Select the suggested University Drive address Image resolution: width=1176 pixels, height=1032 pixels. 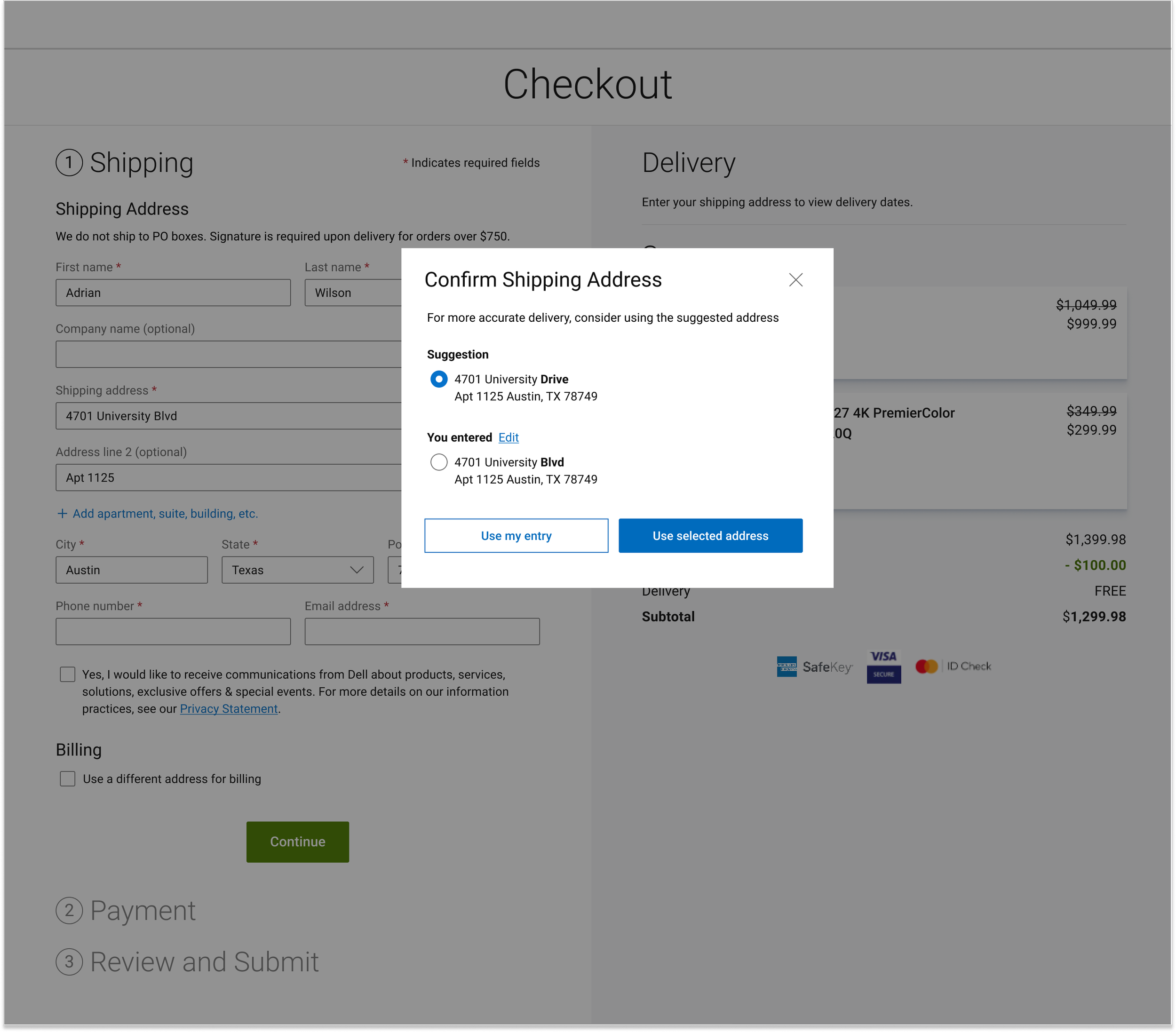pyautogui.click(x=438, y=379)
